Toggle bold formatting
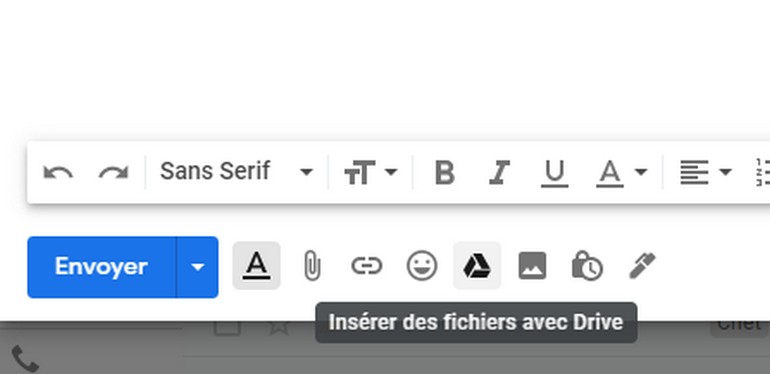770x374 pixels. point(445,172)
